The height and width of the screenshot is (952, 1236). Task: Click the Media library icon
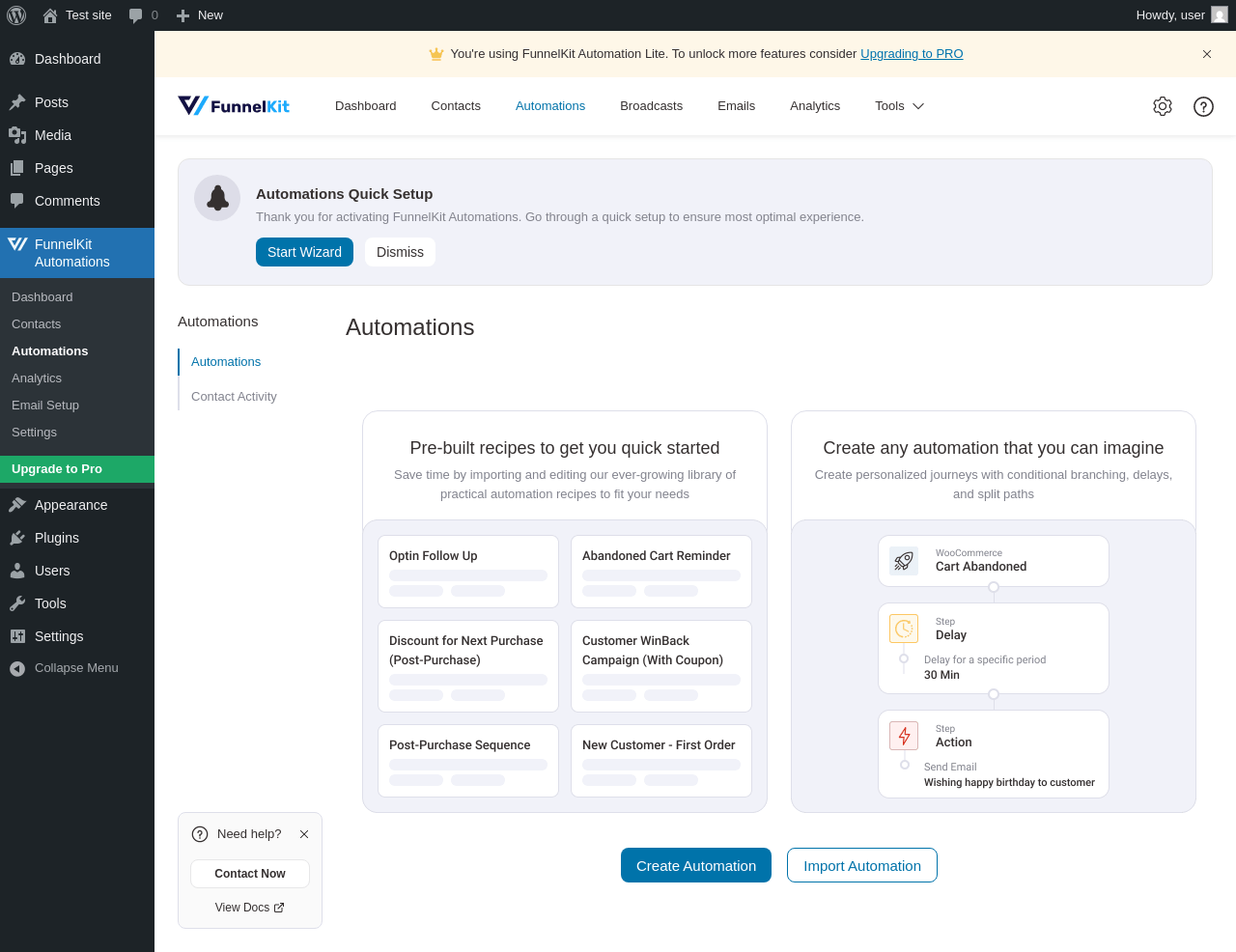[17, 135]
